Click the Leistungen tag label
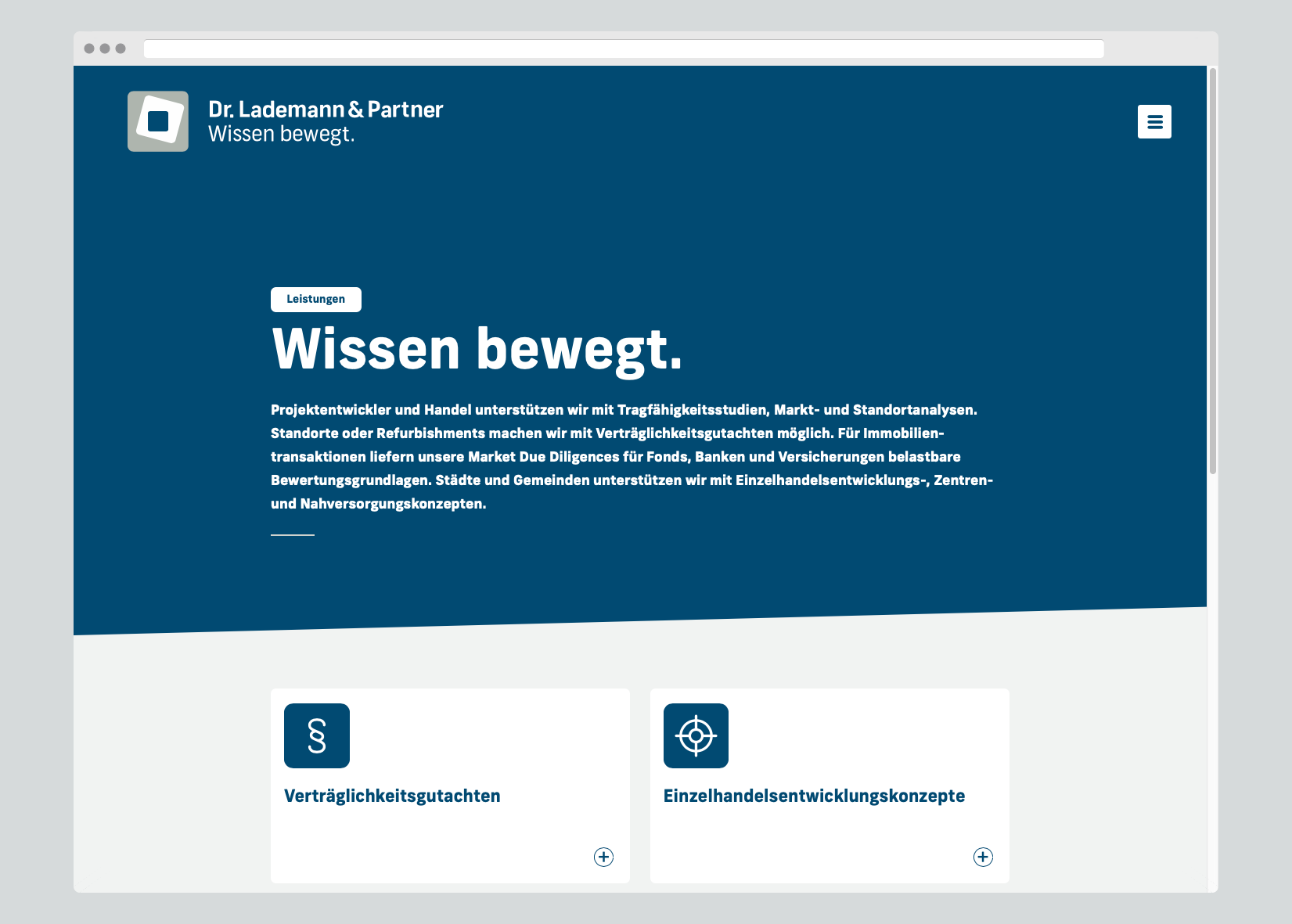The height and width of the screenshot is (924, 1292). click(316, 300)
